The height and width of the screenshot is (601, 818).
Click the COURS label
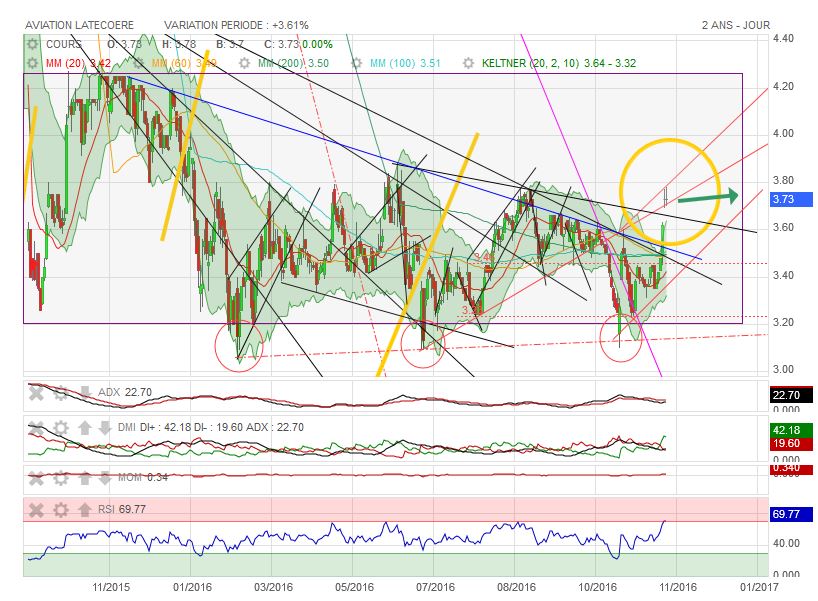pyautogui.click(x=64, y=44)
